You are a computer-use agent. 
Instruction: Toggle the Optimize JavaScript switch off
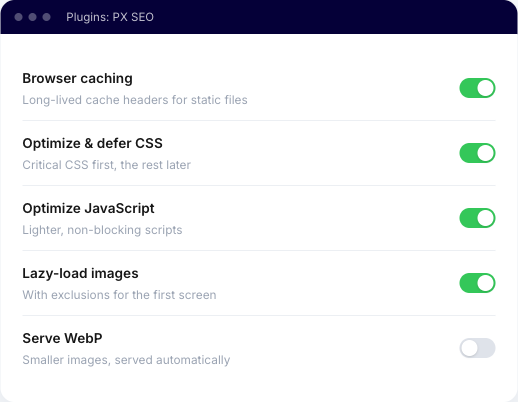point(477,218)
